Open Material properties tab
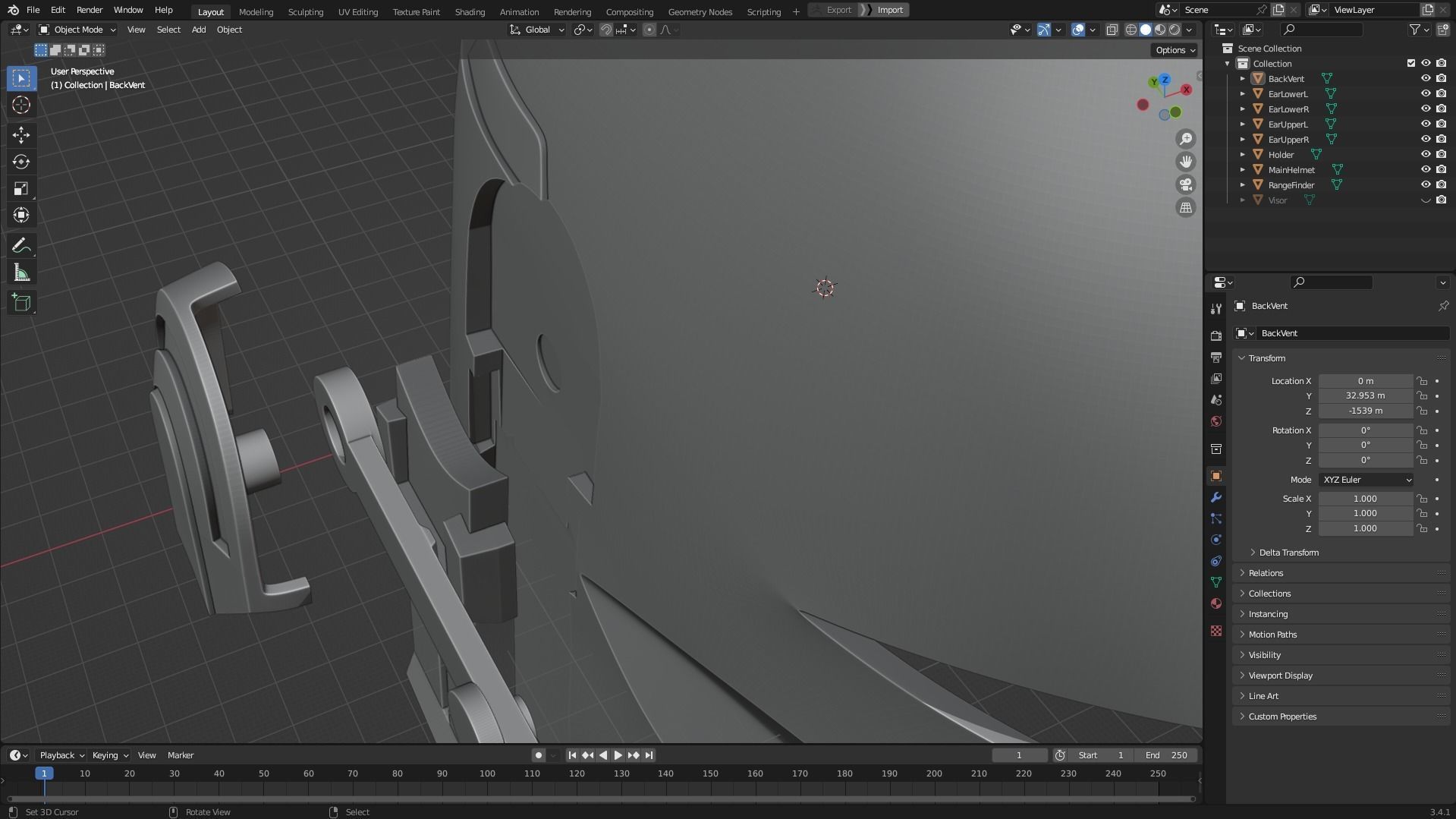Viewport: 1456px width, 819px height. (1216, 603)
